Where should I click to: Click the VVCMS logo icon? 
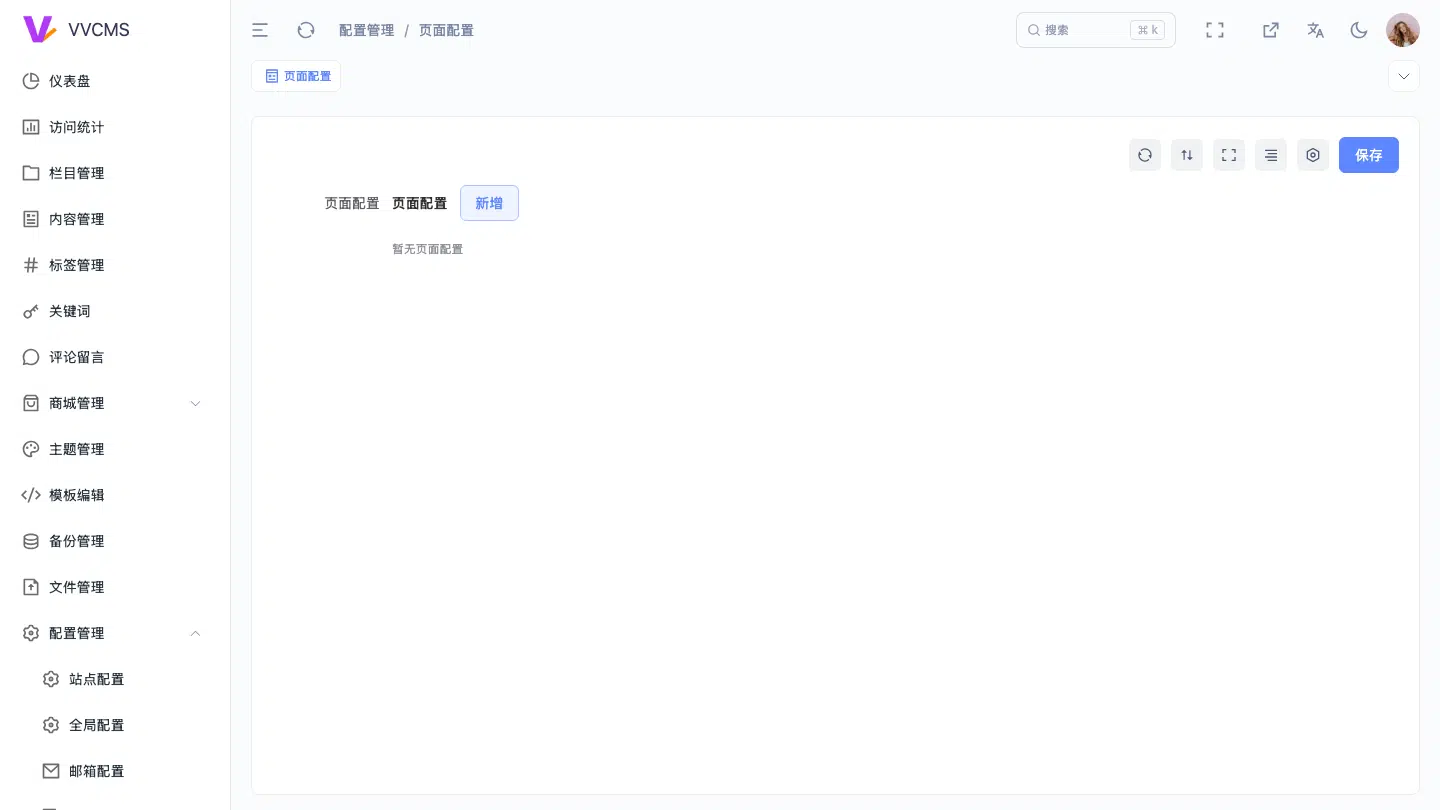[x=39, y=29]
